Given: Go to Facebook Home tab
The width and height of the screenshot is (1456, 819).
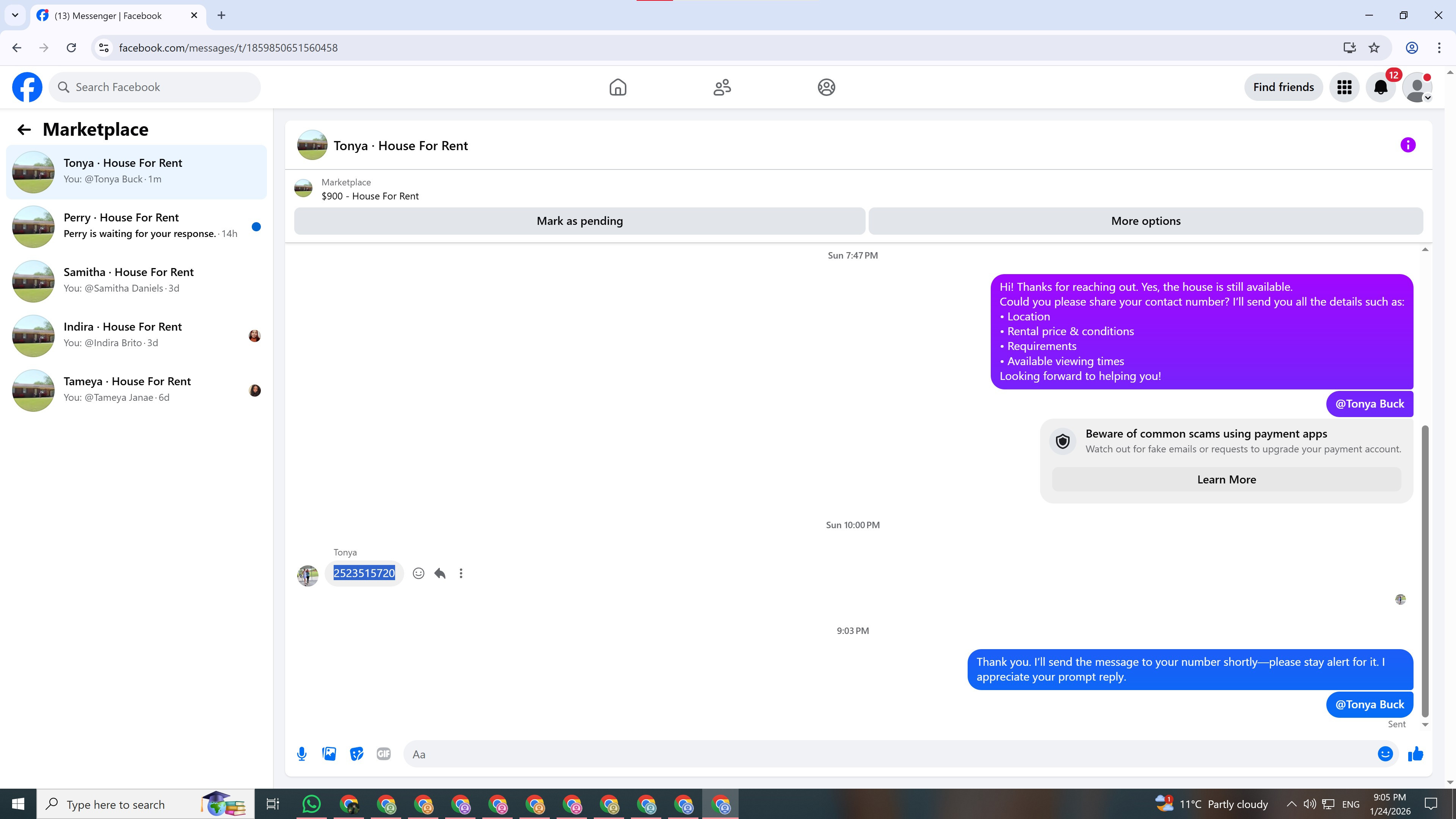Looking at the screenshot, I should (618, 87).
